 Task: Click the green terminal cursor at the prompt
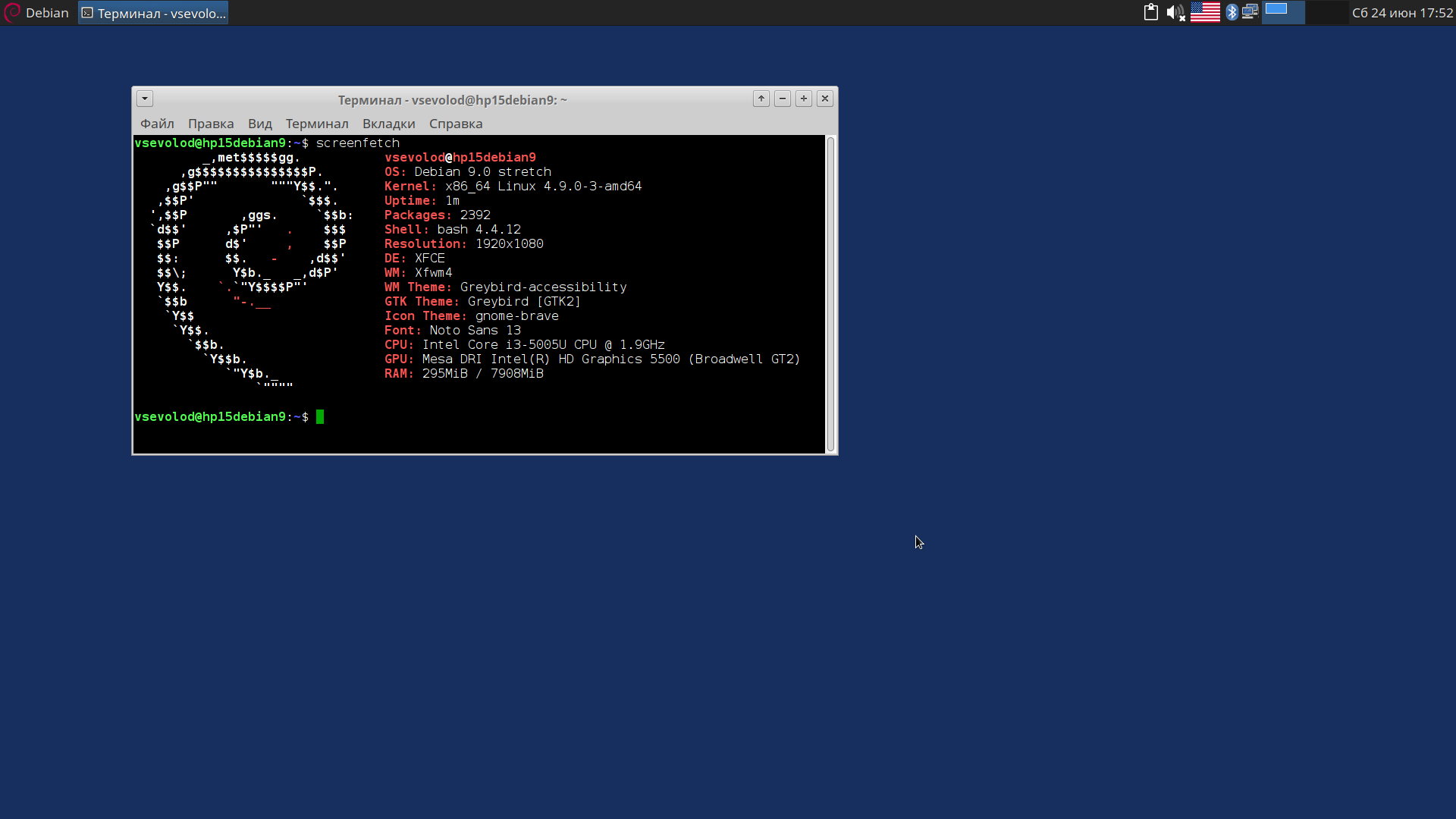pyautogui.click(x=320, y=417)
